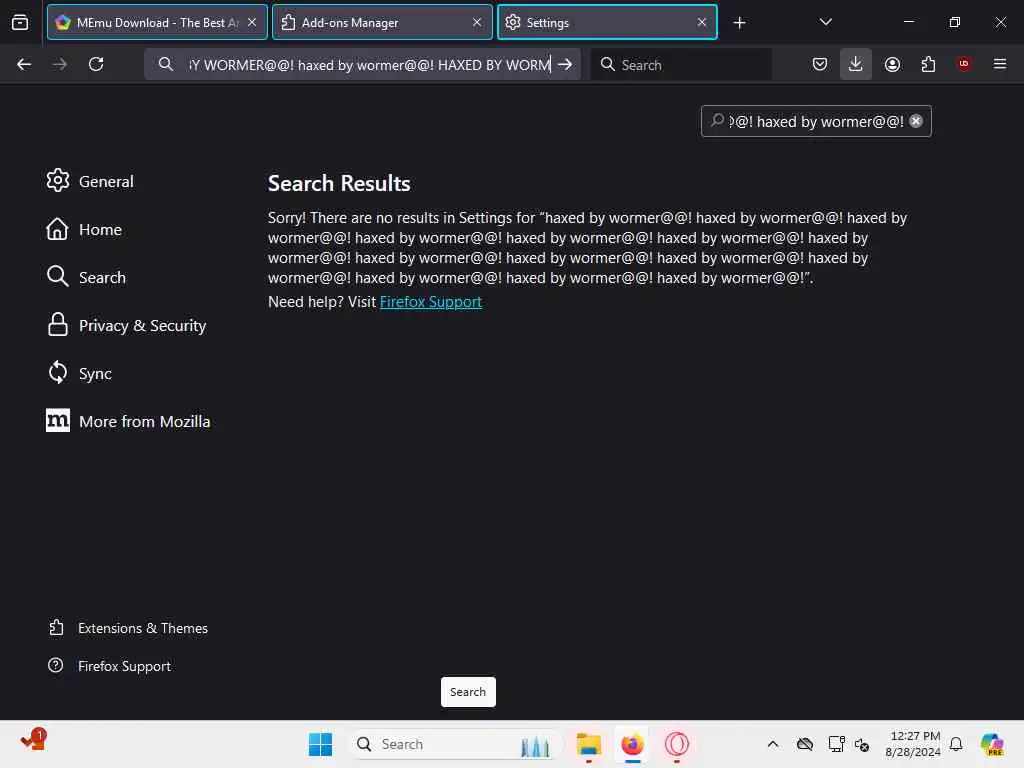Show hidden system tray icons
The width and height of the screenshot is (1024, 768).
tap(773, 744)
